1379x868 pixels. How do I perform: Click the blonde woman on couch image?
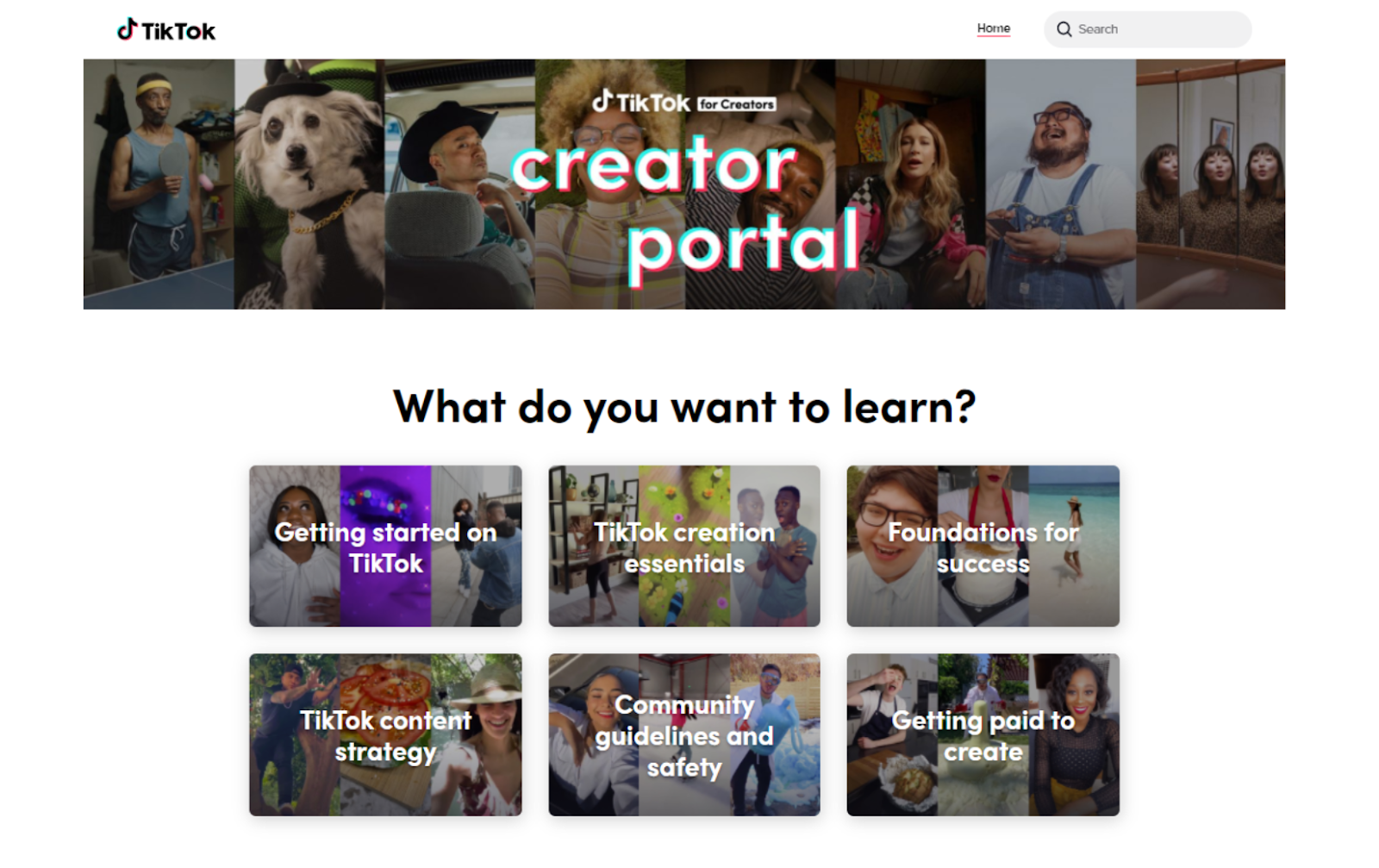point(911,184)
